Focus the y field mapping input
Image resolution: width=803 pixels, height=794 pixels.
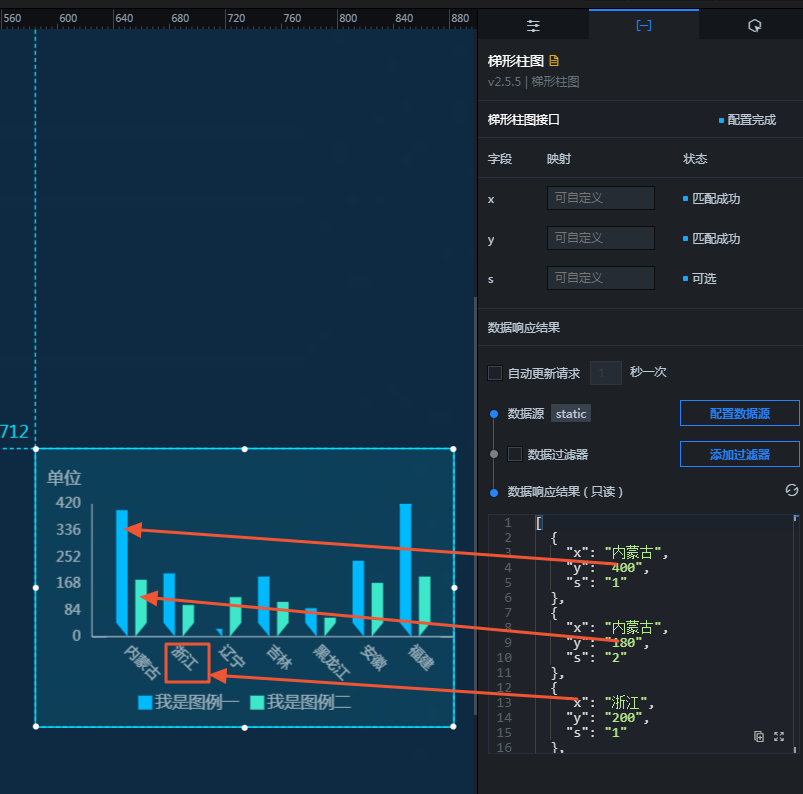pyautogui.click(x=601, y=238)
